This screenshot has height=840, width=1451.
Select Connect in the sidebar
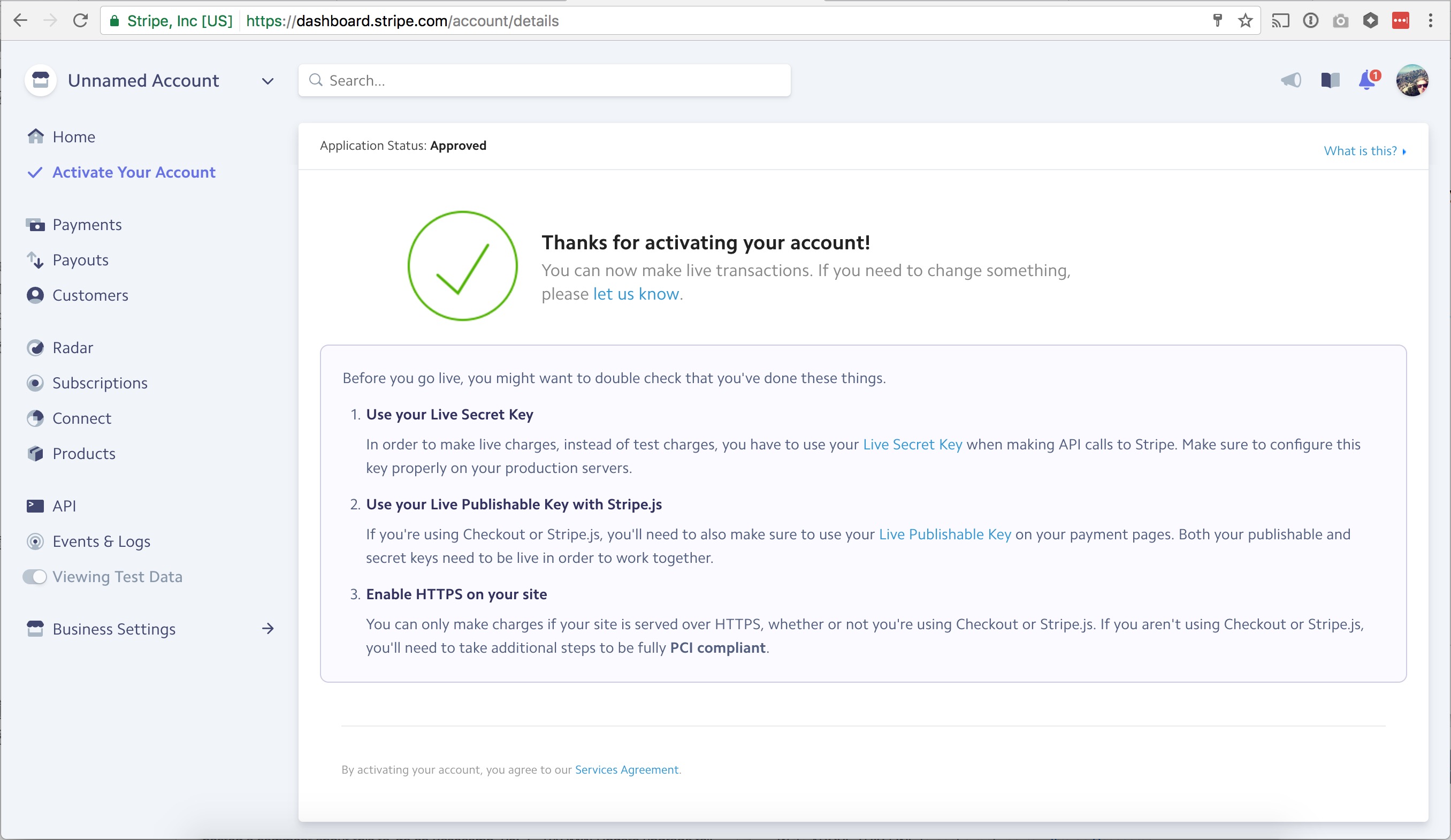(82, 418)
